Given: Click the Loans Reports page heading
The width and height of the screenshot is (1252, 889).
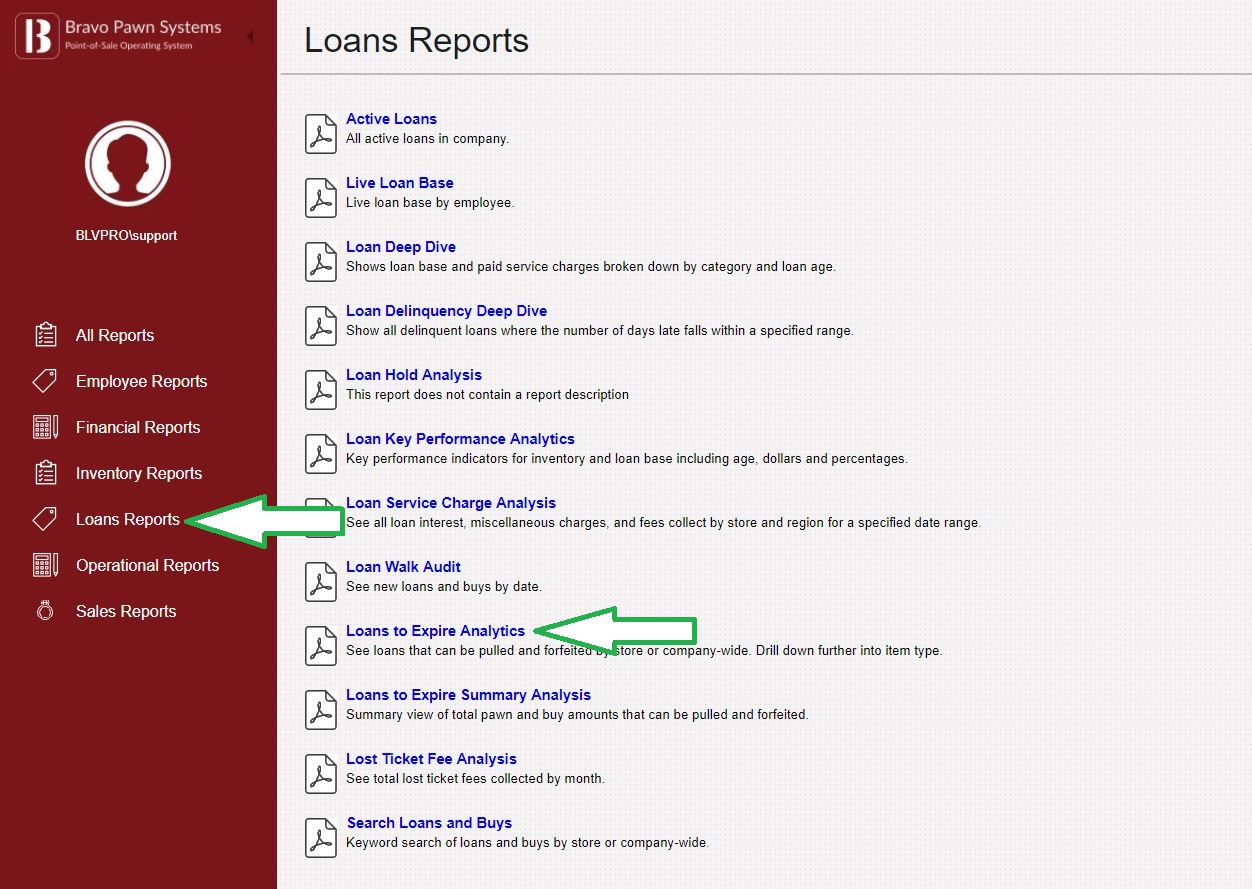Looking at the screenshot, I should pos(416,41).
